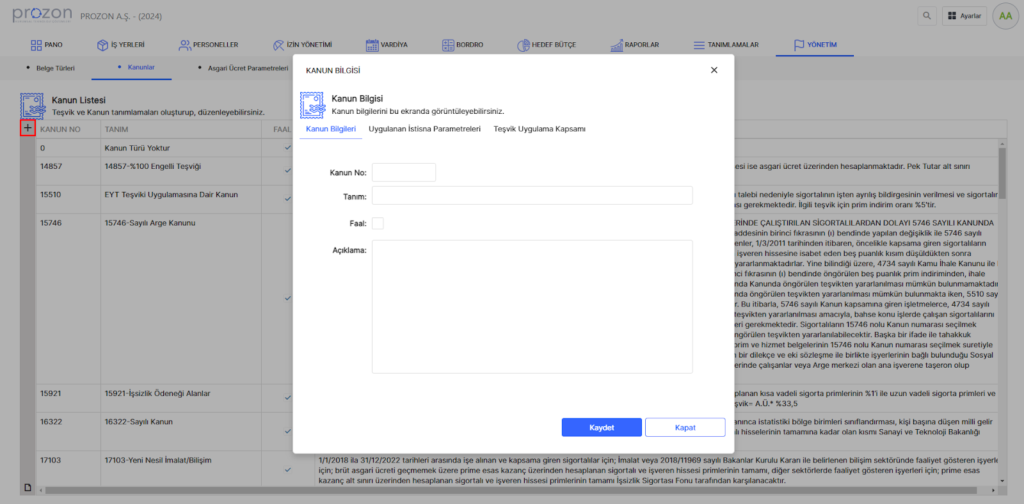Click the document icon at the bottom left
Screen dimensions: 1024x504
pos(28,487)
